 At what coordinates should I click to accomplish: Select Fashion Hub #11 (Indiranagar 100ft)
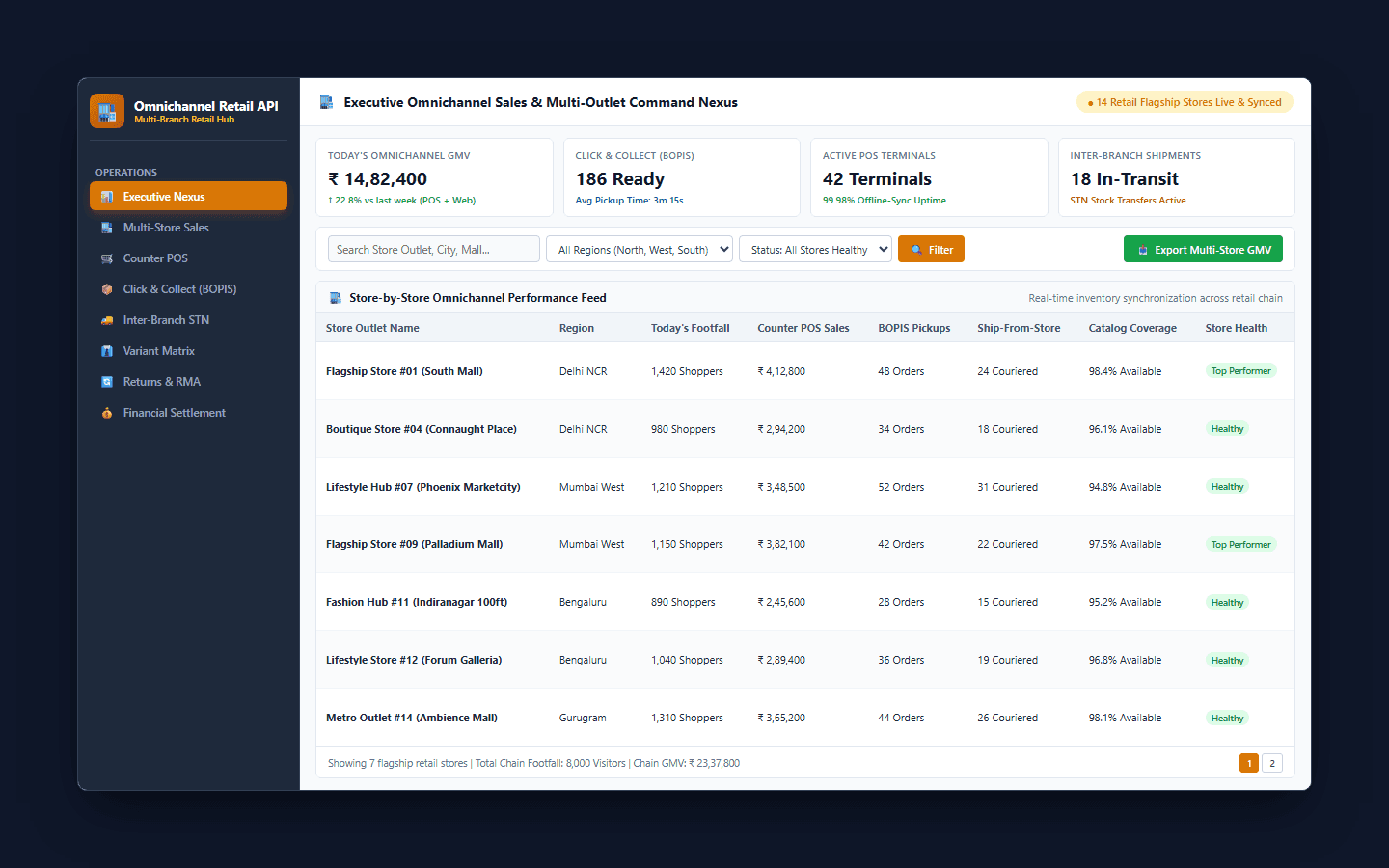pos(805,602)
